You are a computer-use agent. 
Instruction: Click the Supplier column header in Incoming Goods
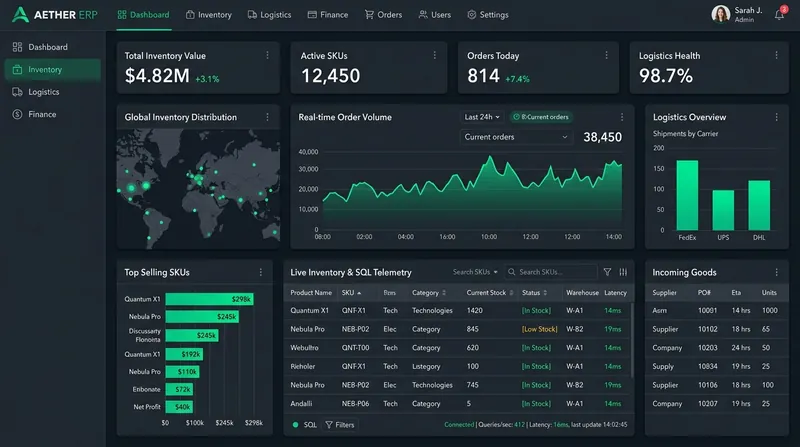tap(664, 292)
